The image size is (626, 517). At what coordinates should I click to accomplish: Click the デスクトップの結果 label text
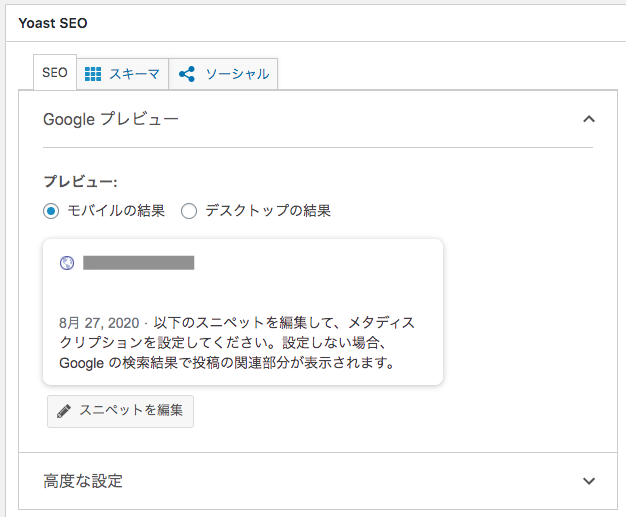[x=268, y=210]
